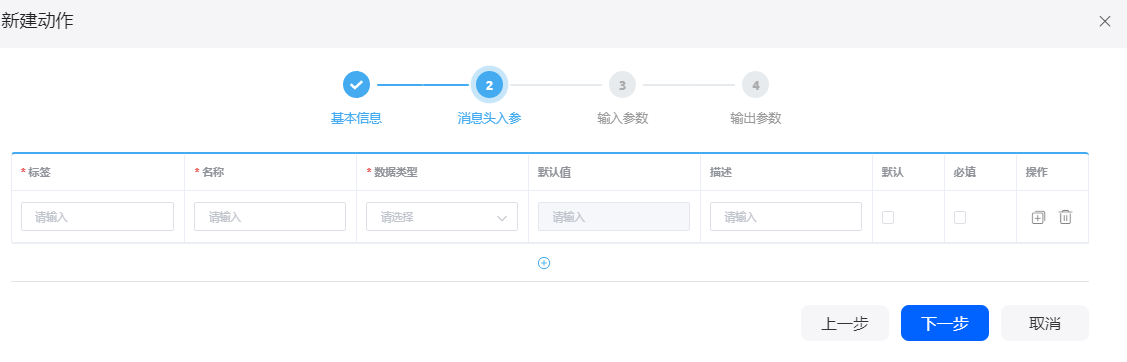1127x362 pixels.
Task: Select the 基本信息 step label
Action: point(356,119)
